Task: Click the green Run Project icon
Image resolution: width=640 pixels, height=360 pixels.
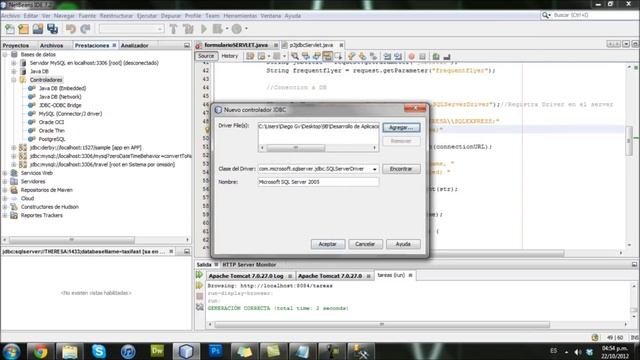Action: click(204, 29)
